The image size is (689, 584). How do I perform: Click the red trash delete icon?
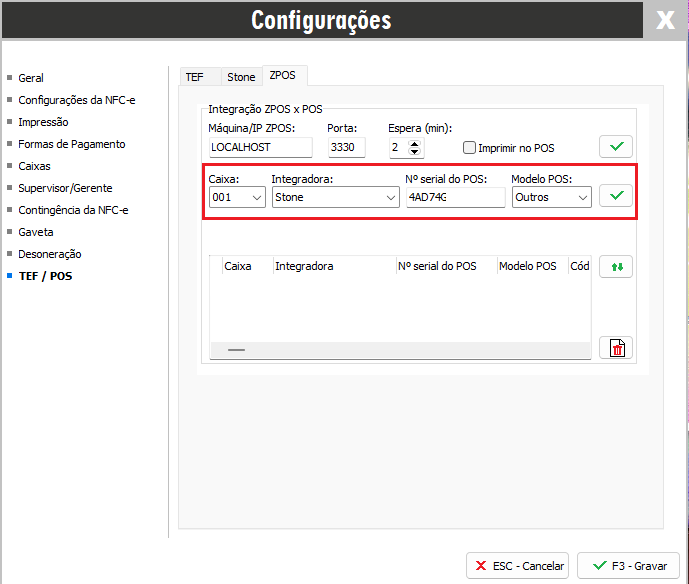pos(616,347)
